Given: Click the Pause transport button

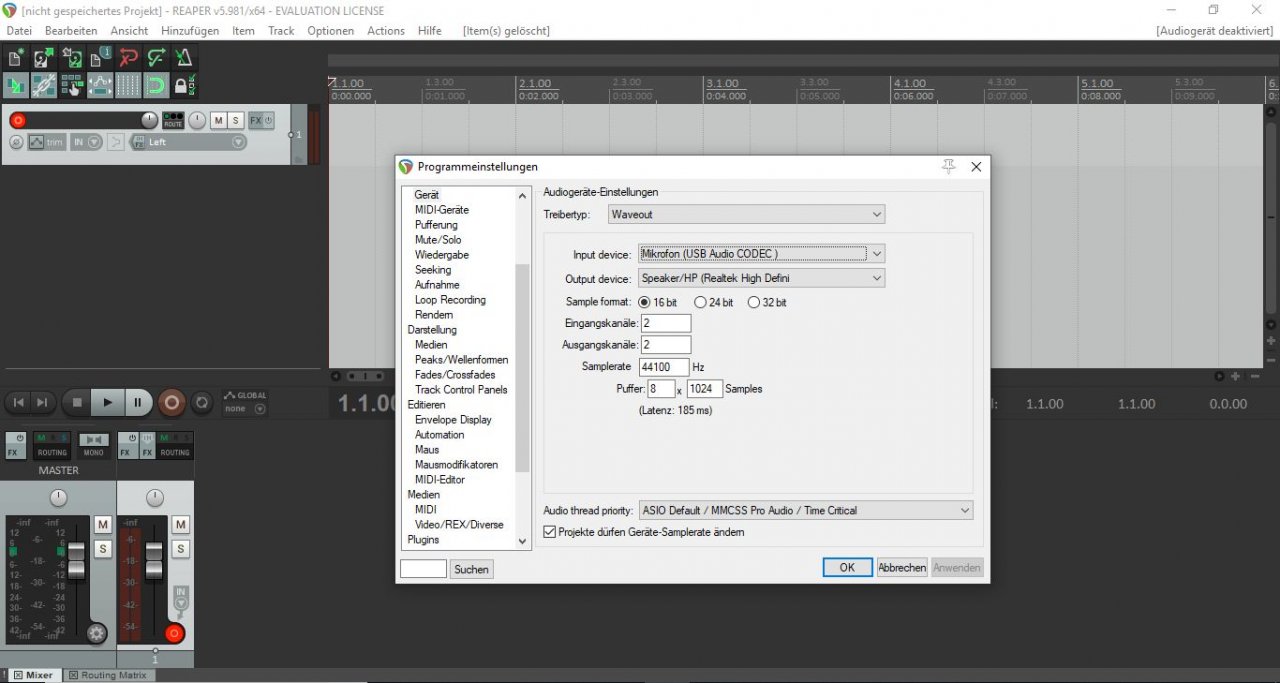Looking at the screenshot, I should 138,402.
